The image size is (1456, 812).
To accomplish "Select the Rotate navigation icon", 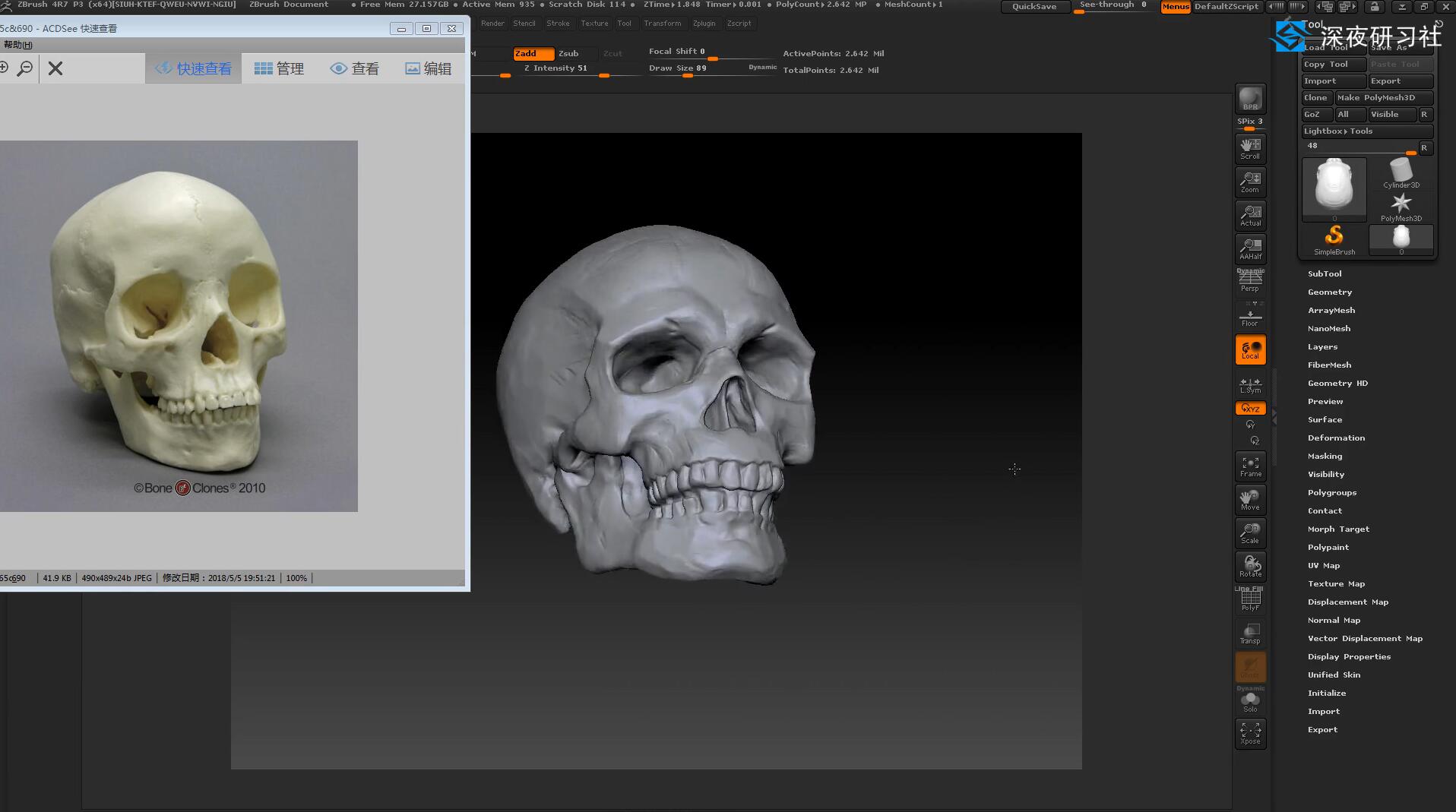I will pos(1250,566).
